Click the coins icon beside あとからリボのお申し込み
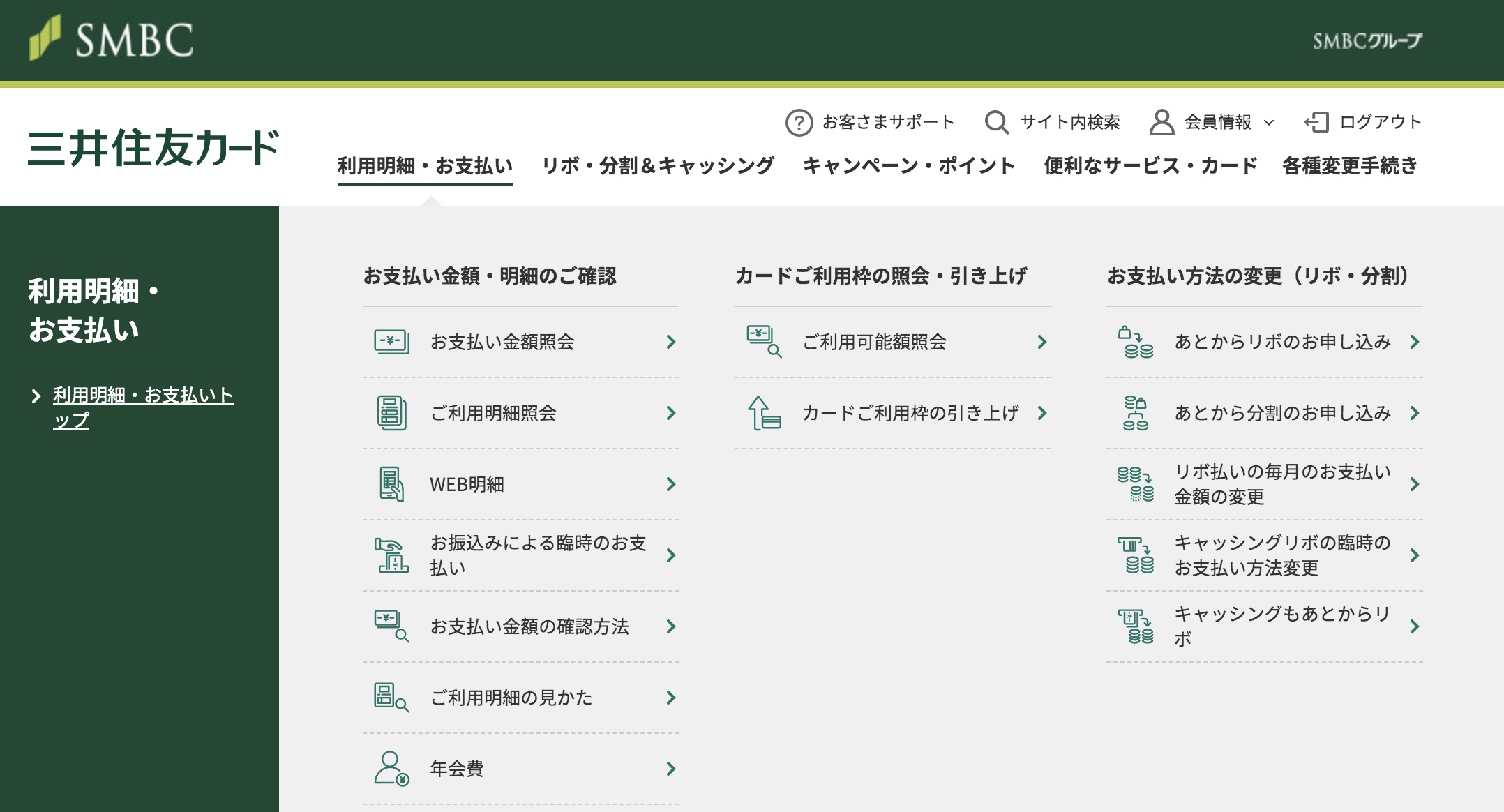 tap(1136, 342)
